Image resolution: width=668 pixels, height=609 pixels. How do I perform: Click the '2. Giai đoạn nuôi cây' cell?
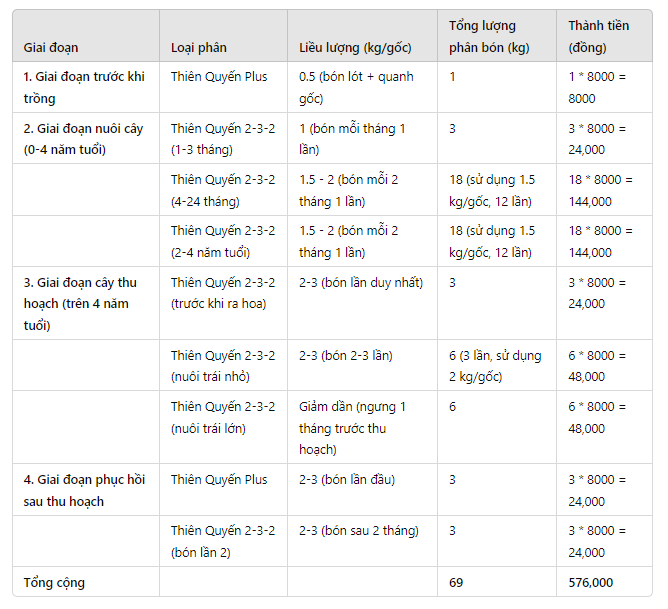[x=86, y=138]
